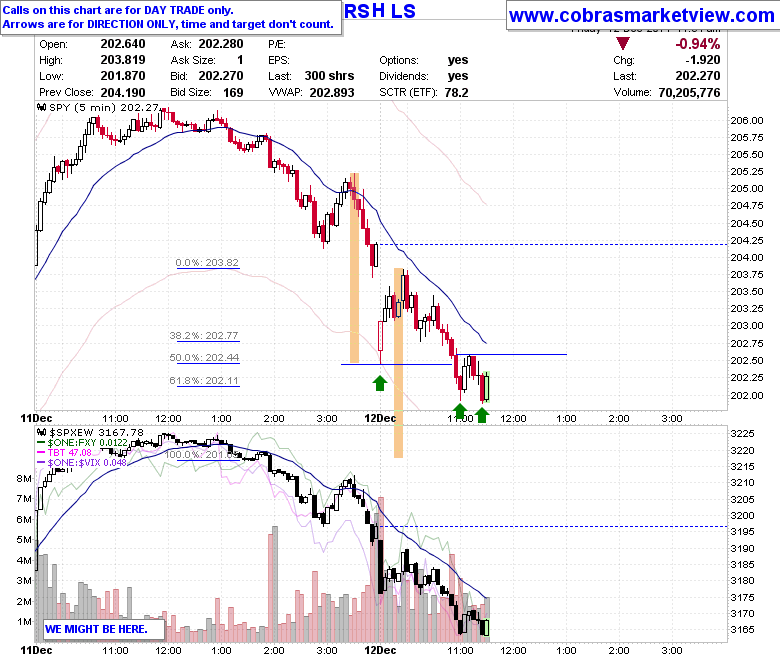Click the 1M volume axis label
This screenshot has width=780, height=659.
pos(24,622)
